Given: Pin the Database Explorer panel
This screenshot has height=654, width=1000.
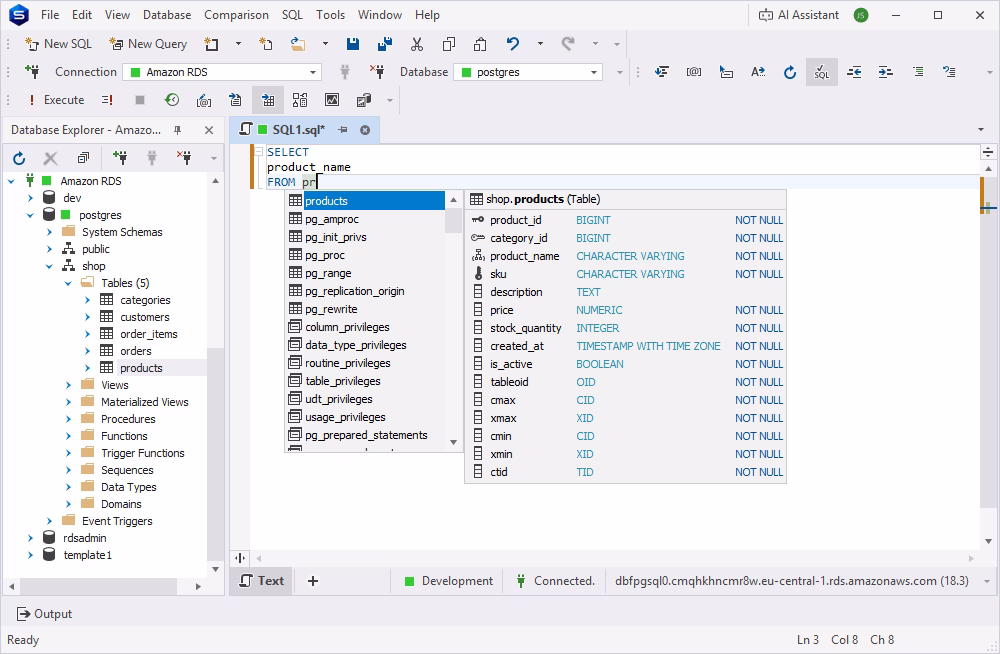Looking at the screenshot, I should coord(178,130).
